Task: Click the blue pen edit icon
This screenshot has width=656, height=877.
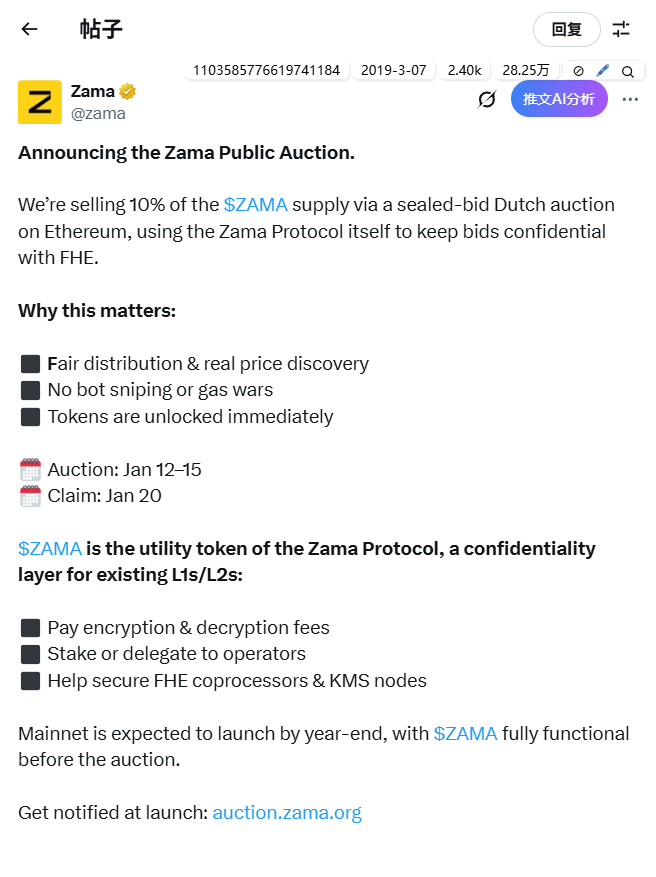Action: [x=602, y=71]
